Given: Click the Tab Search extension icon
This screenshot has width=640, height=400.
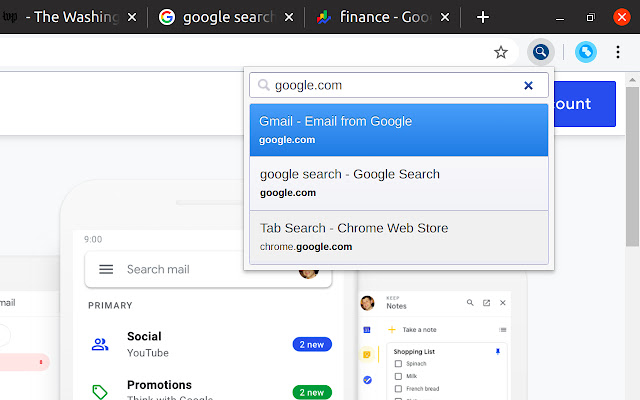Looking at the screenshot, I should [x=541, y=52].
